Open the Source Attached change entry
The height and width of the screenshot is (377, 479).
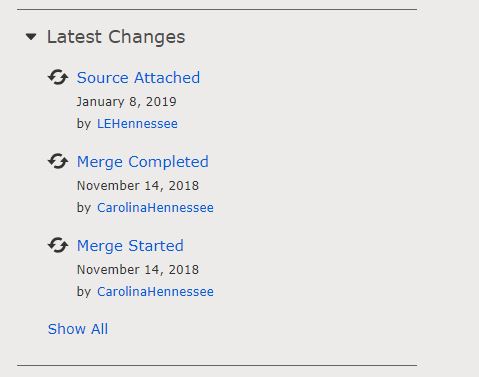click(138, 78)
